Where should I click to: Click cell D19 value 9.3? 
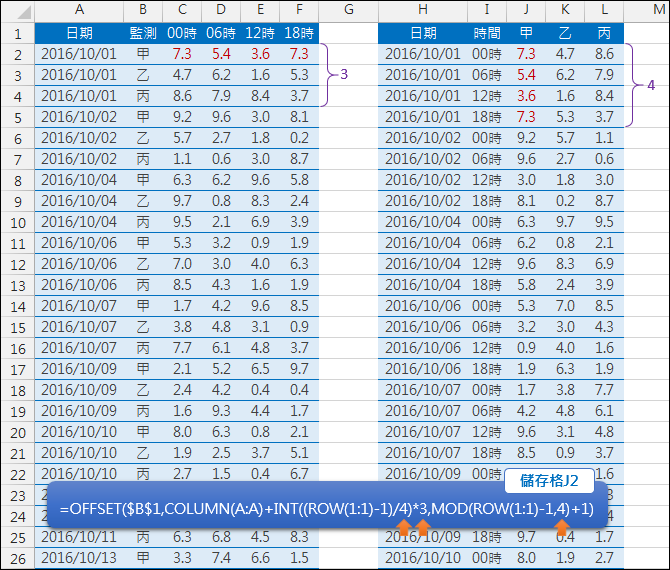click(221, 411)
